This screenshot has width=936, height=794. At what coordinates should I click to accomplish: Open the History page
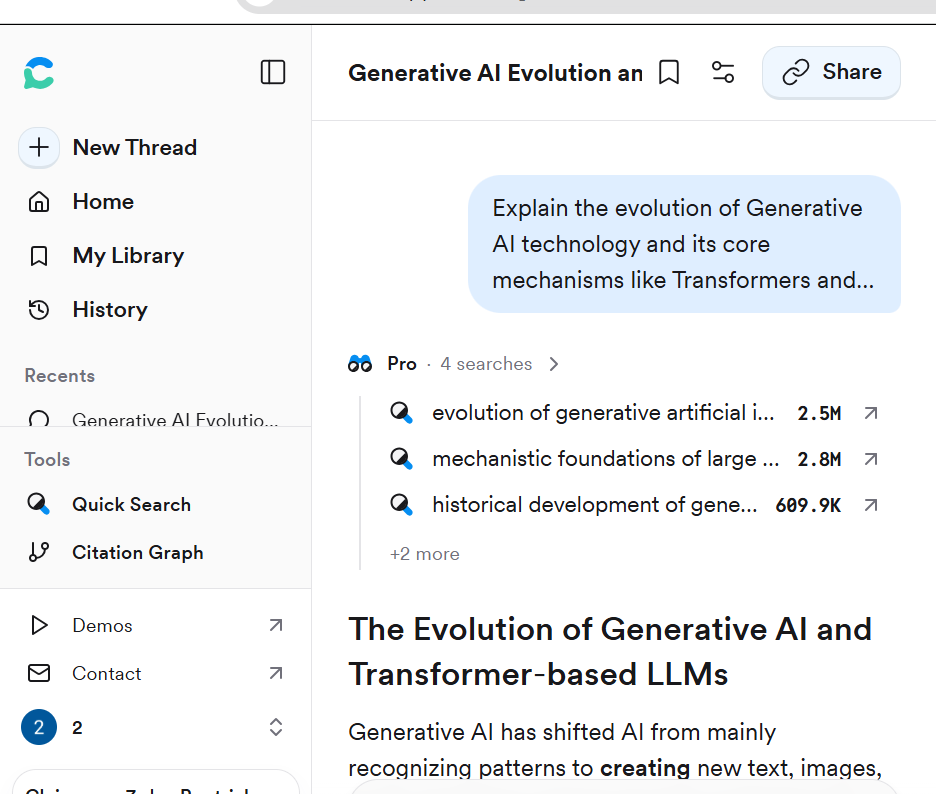(109, 310)
